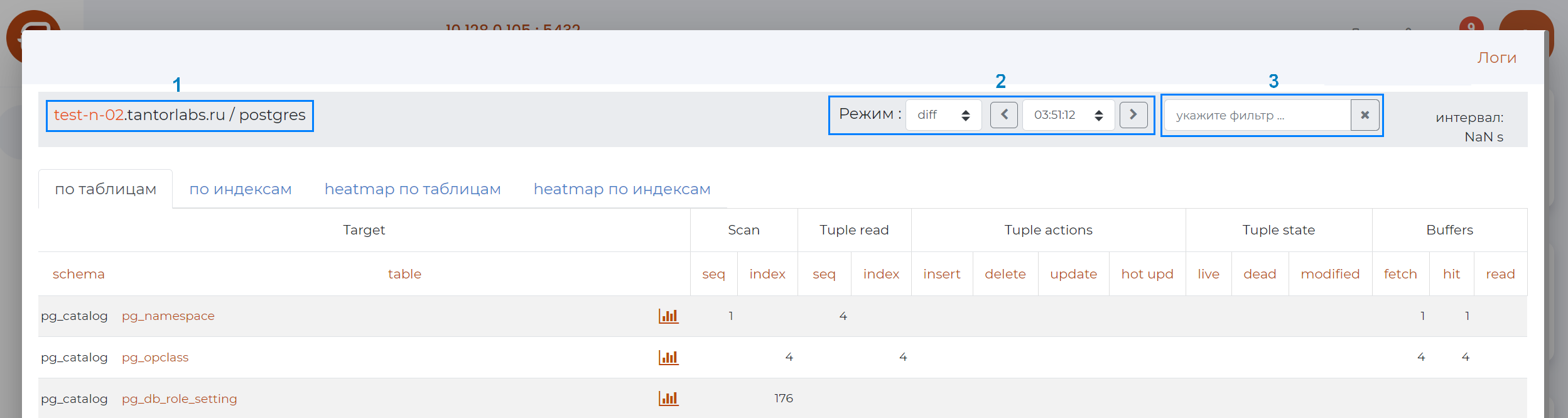Open the Логи link
1568x418 pixels.
coord(1496,58)
